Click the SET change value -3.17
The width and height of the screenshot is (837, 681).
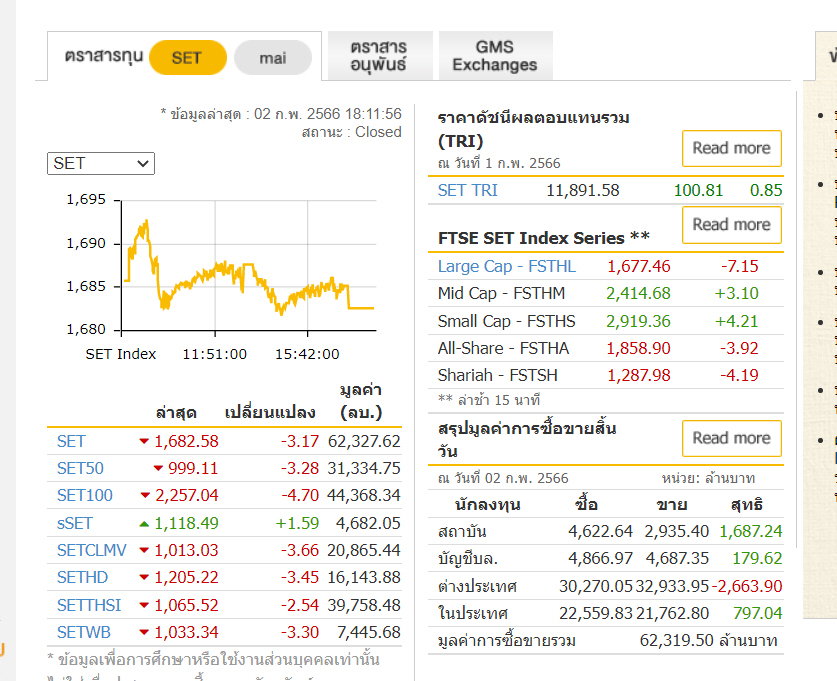[x=300, y=441]
